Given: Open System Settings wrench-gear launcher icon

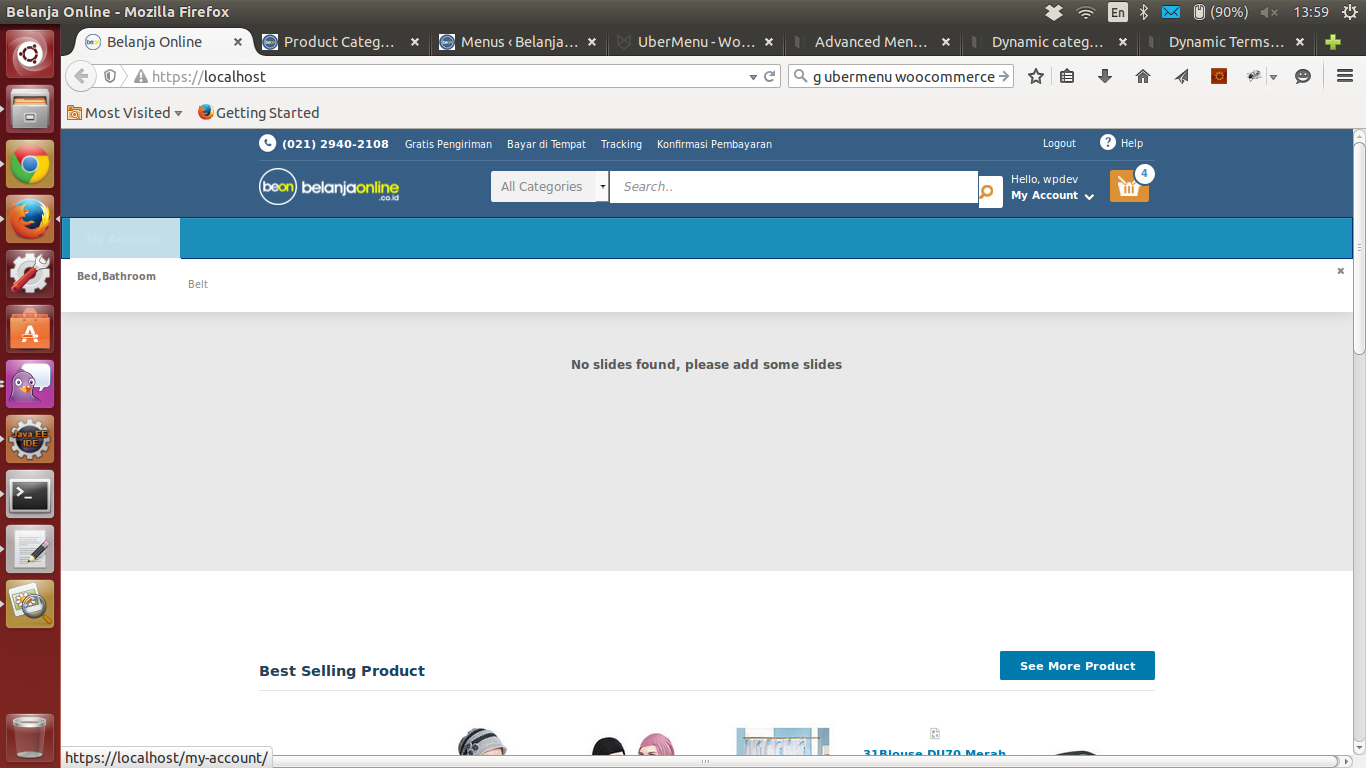Looking at the screenshot, I should point(30,272).
